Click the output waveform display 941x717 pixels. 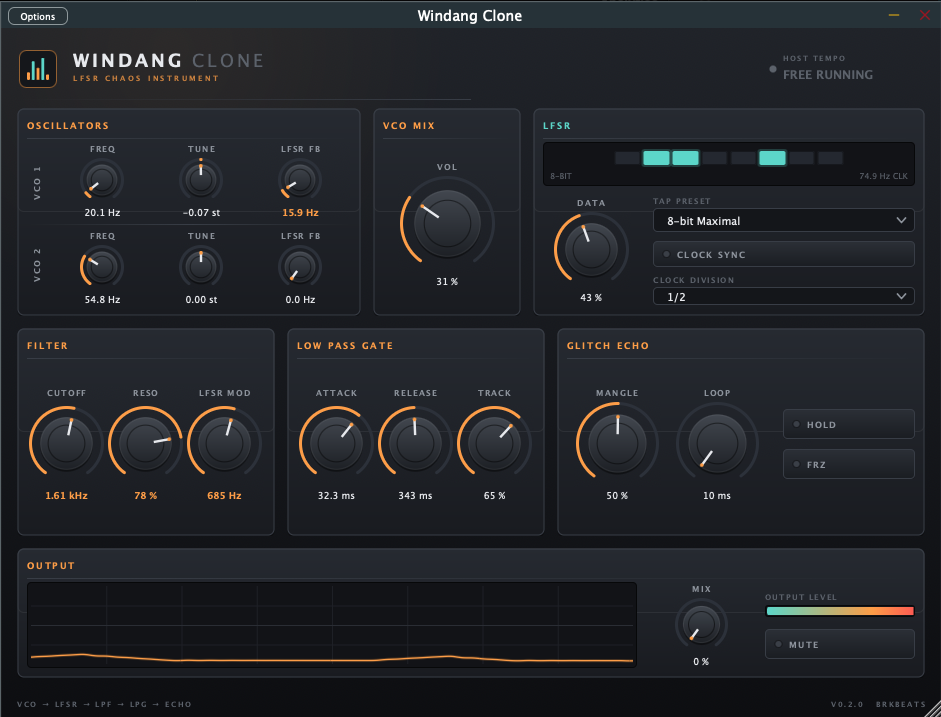332,625
